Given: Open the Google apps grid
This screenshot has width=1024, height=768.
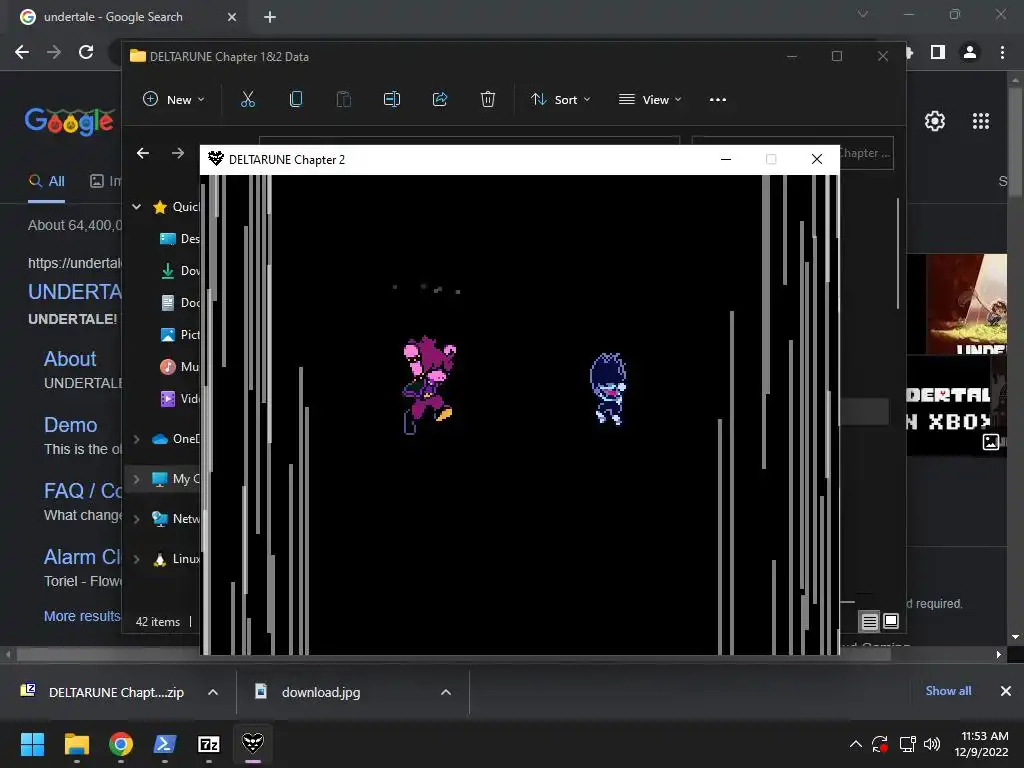Looking at the screenshot, I should pos(980,121).
